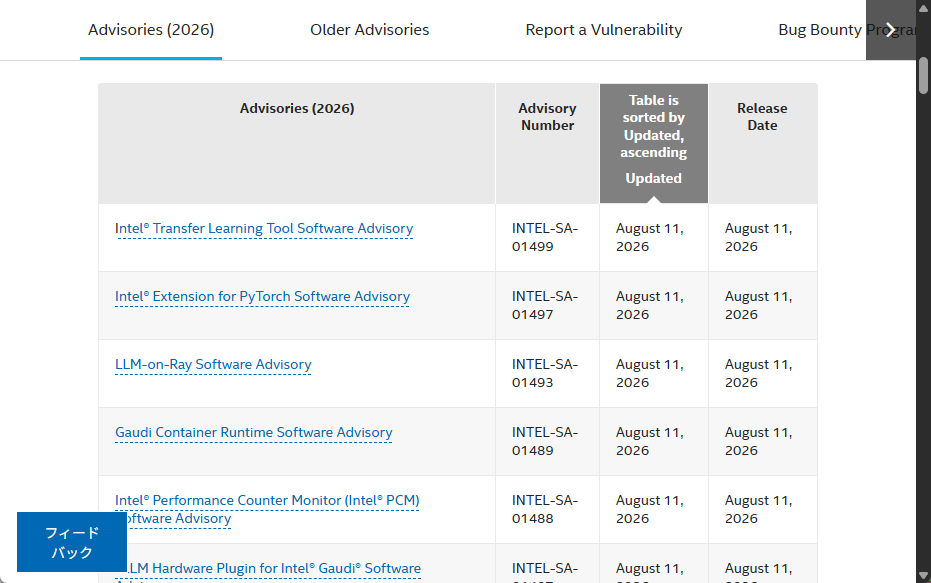This screenshot has height=583, width=931.
Task: Click the right chevron to scroll tabs
Action: point(890,30)
